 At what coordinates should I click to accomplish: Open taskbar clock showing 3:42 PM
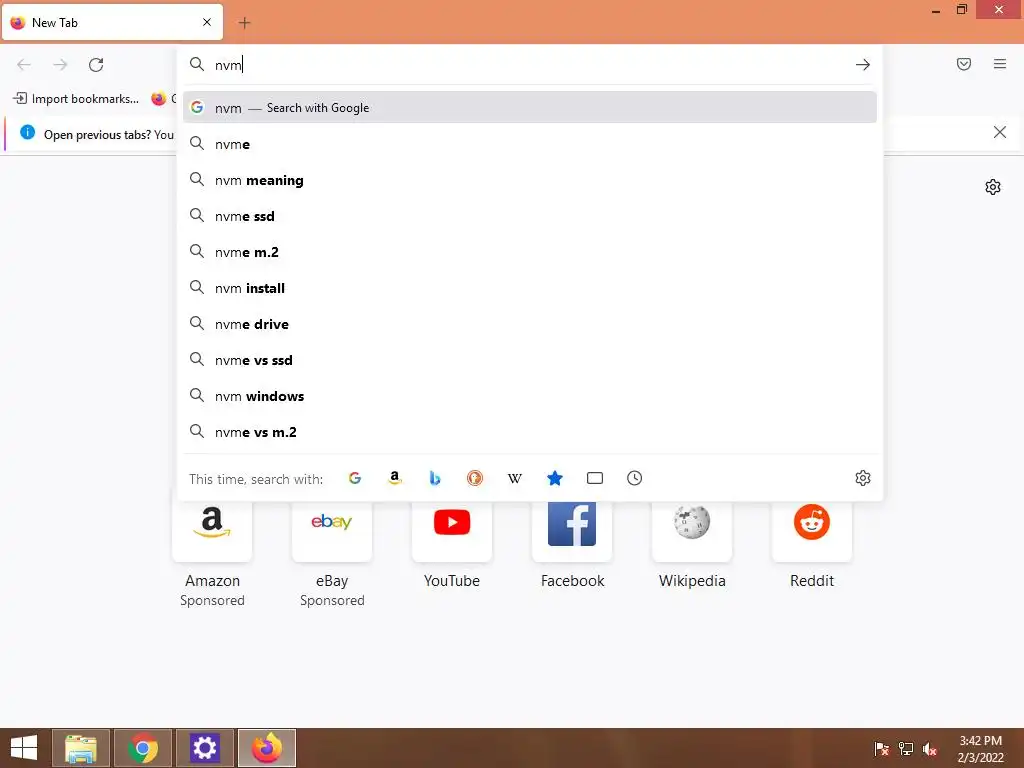pyautogui.click(x=980, y=749)
